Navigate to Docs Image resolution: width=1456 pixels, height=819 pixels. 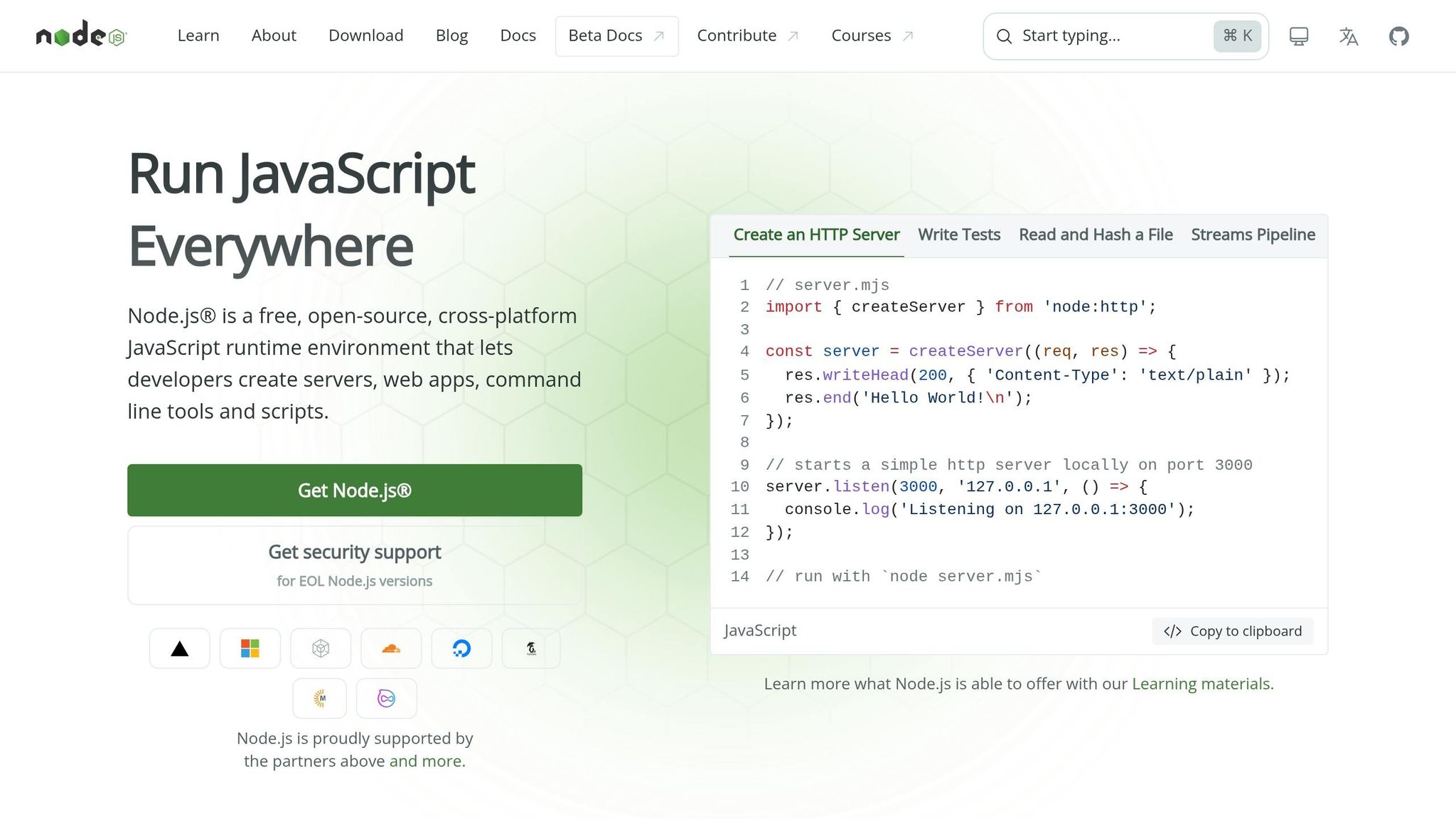click(518, 36)
